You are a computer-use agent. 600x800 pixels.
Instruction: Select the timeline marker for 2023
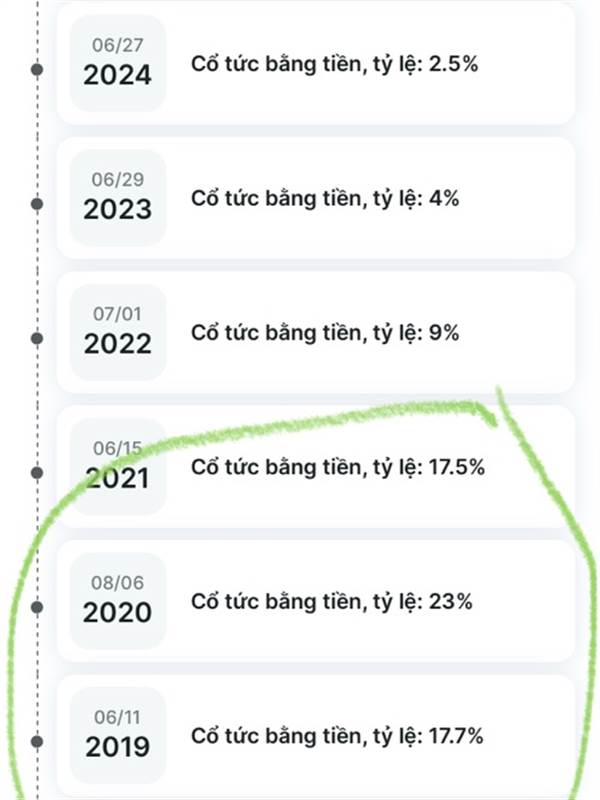[37, 204]
